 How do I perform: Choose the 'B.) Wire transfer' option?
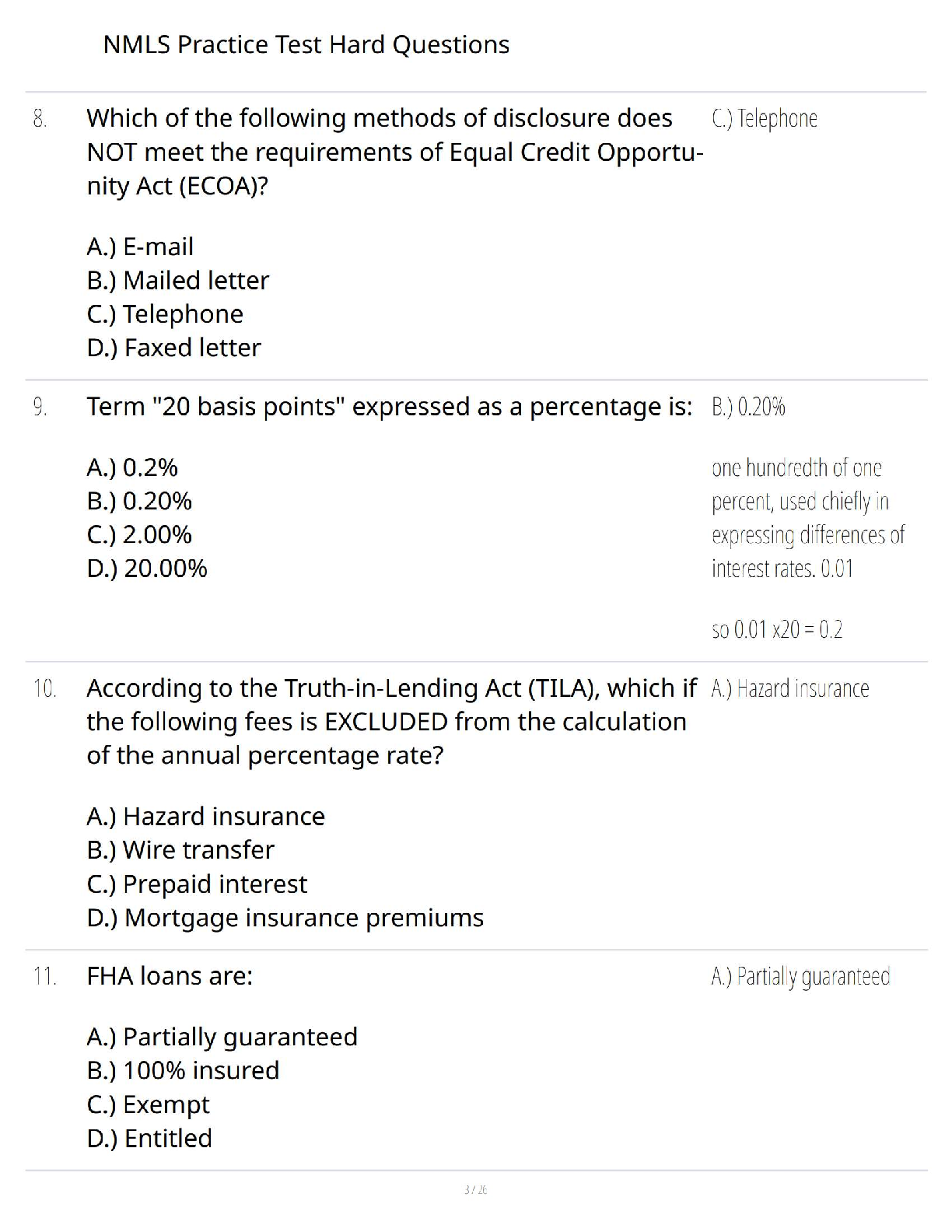pyautogui.click(x=180, y=850)
